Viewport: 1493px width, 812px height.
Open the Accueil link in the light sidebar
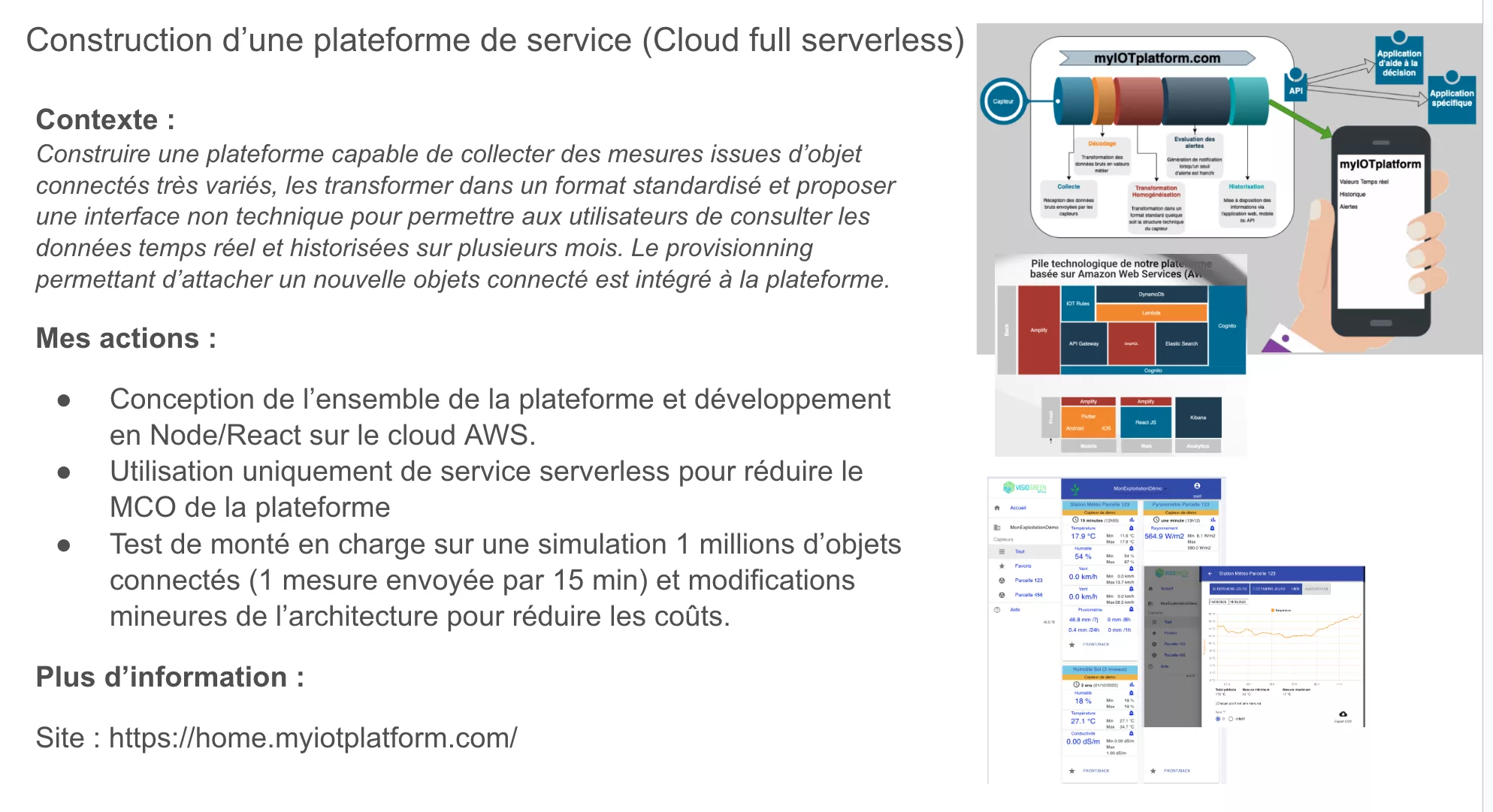1017,508
